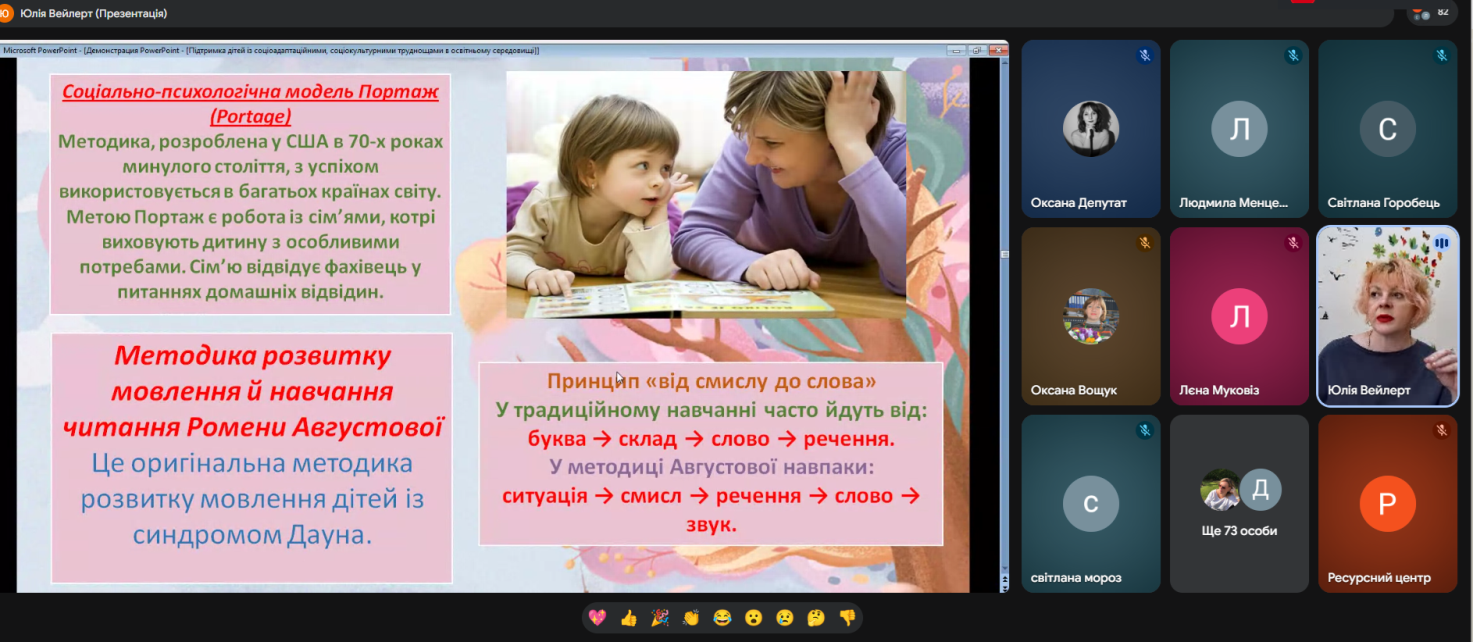The image size is (1473, 642).
Task: Click the thumbs down reaction emoji
Action: [847, 618]
